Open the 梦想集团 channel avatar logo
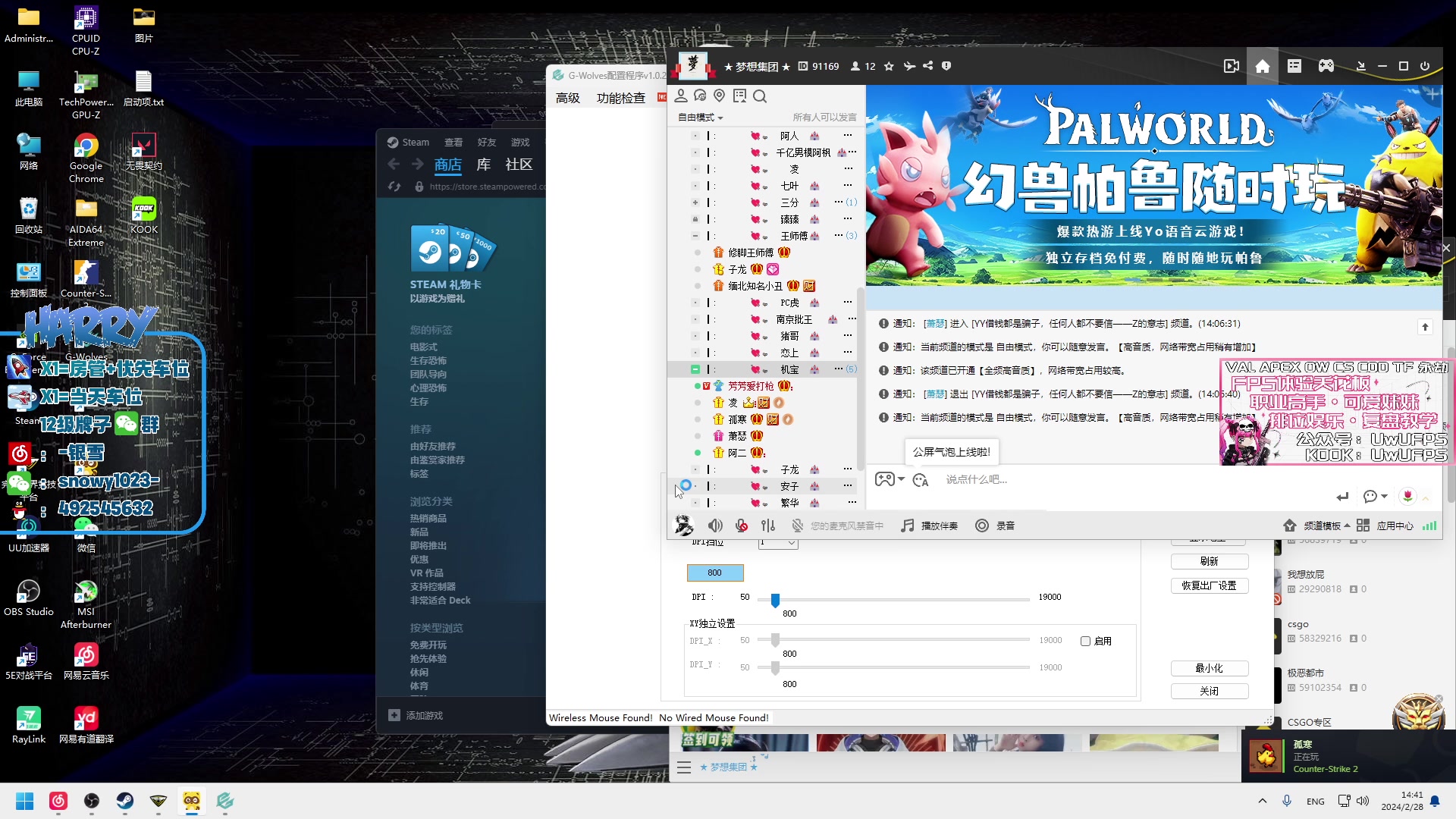The width and height of the screenshot is (1456, 819). (692, 67)
